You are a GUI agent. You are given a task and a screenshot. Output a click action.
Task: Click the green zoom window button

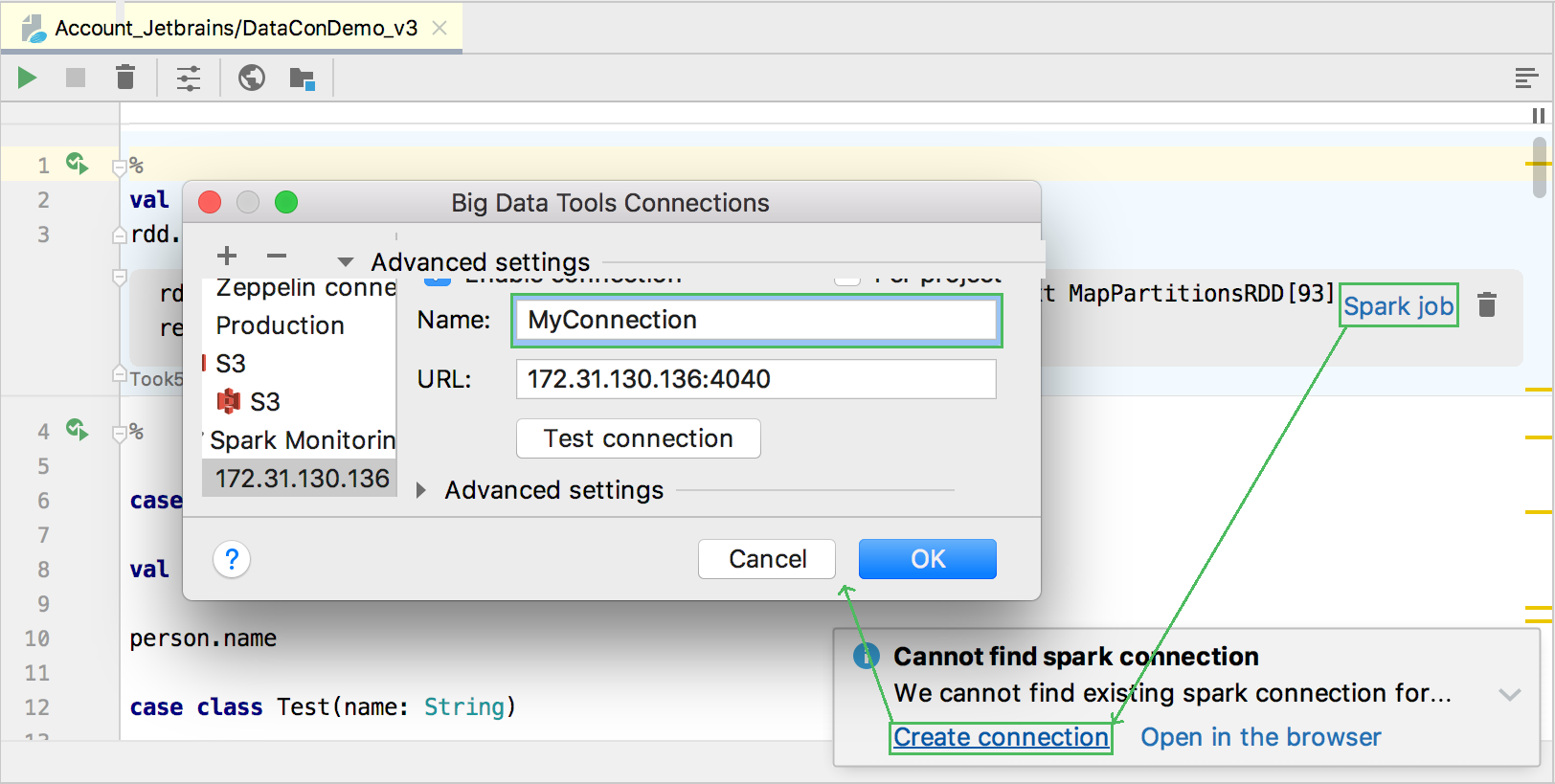click(286, 202)
